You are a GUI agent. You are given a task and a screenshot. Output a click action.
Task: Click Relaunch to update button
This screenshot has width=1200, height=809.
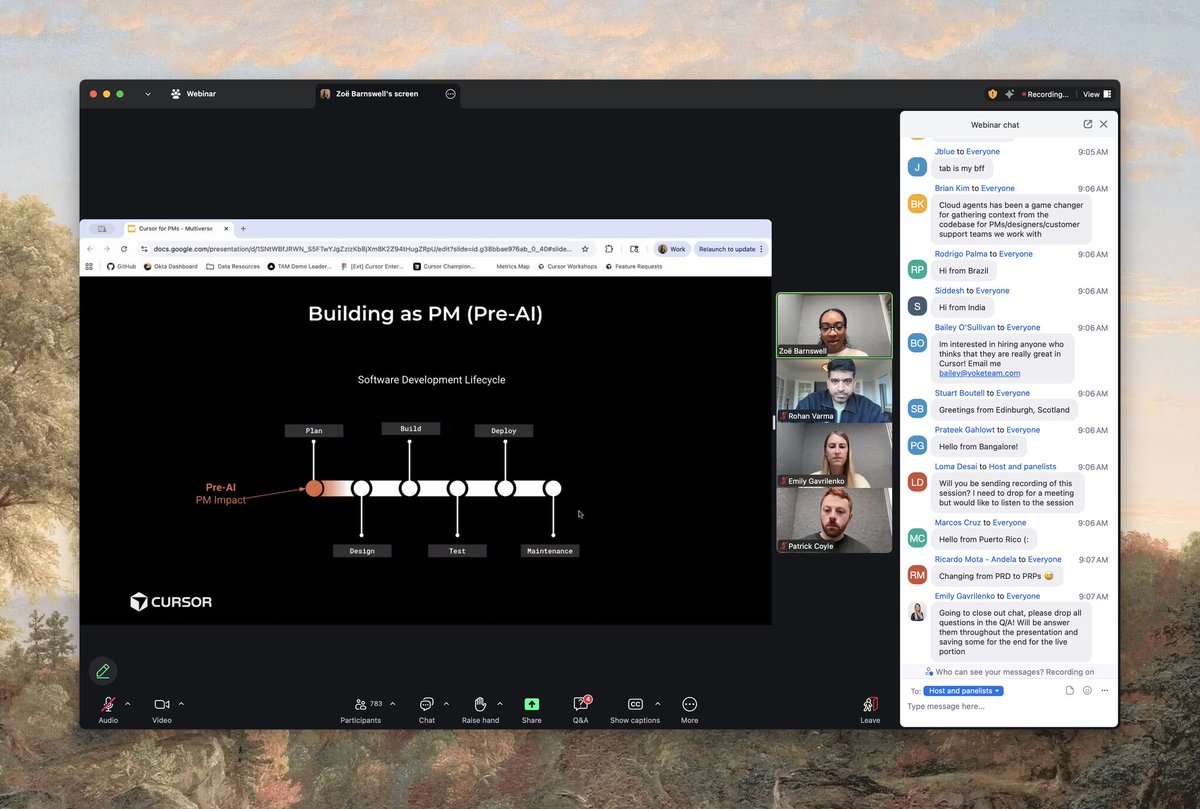[731, 249]
